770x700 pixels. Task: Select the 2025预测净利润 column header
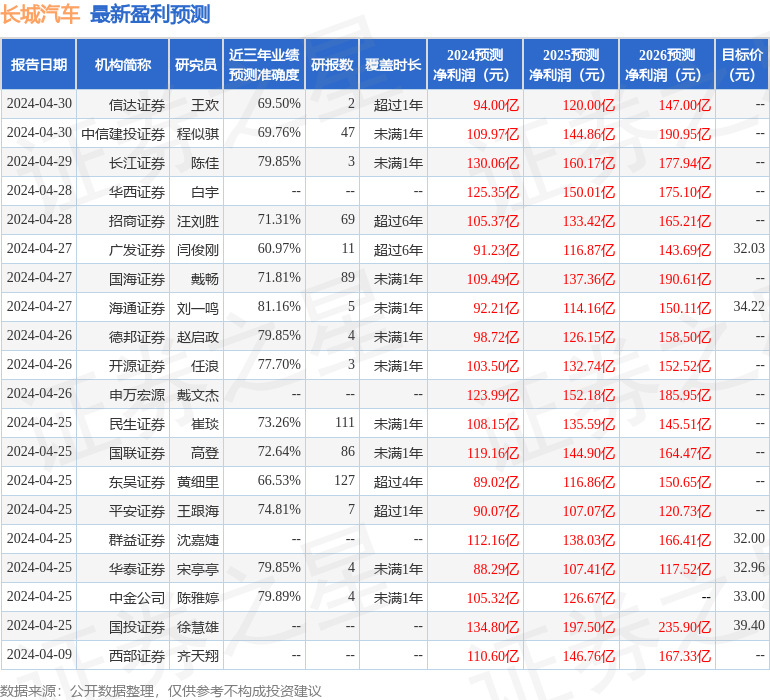coord(571,64)
